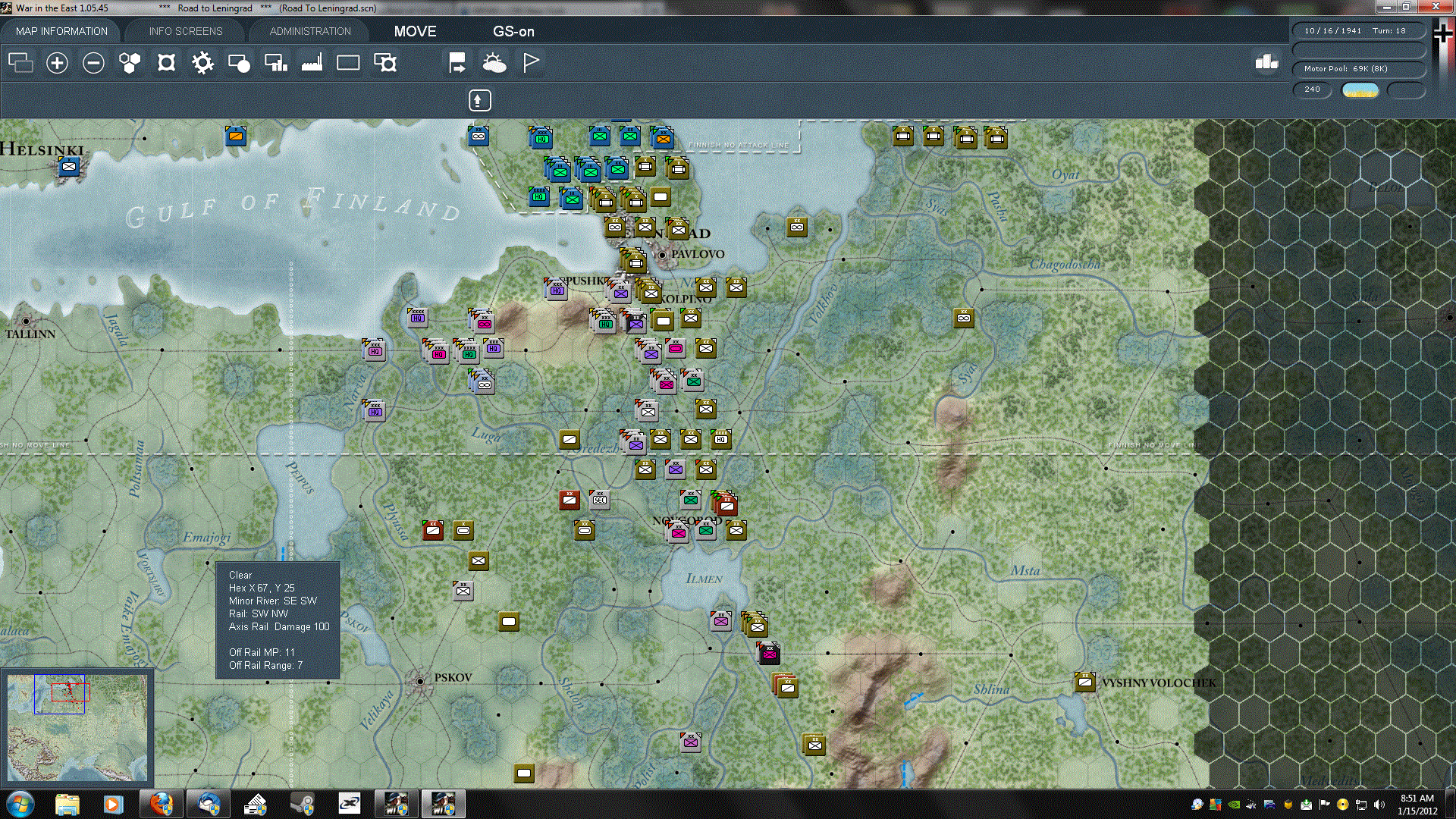This screenshot has width=1456, height=819.
Task: Select the SEC security unit counter
Action: pyautogui.click(x=599, y=500)
